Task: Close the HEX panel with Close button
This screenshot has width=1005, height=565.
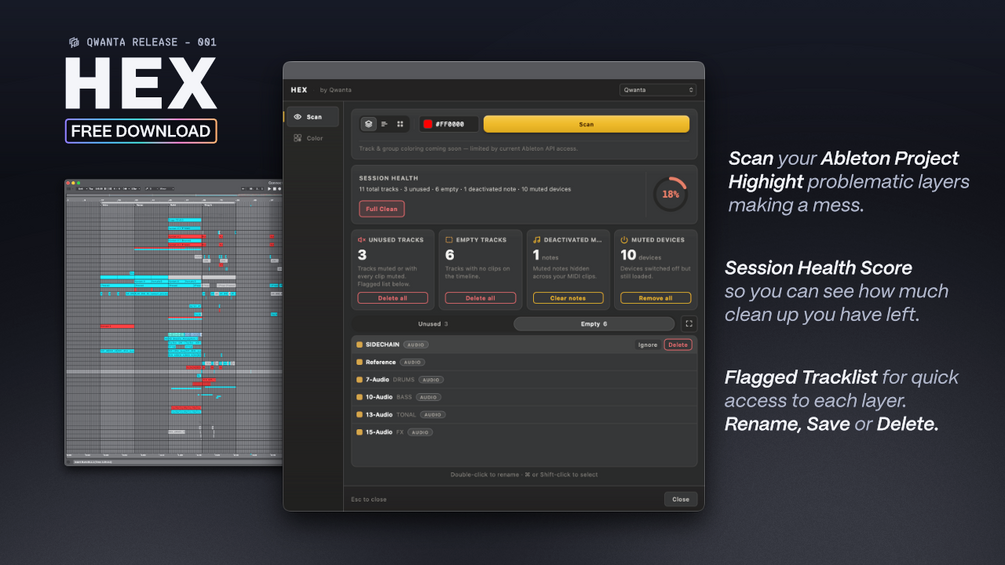Action: pos(681,499)
